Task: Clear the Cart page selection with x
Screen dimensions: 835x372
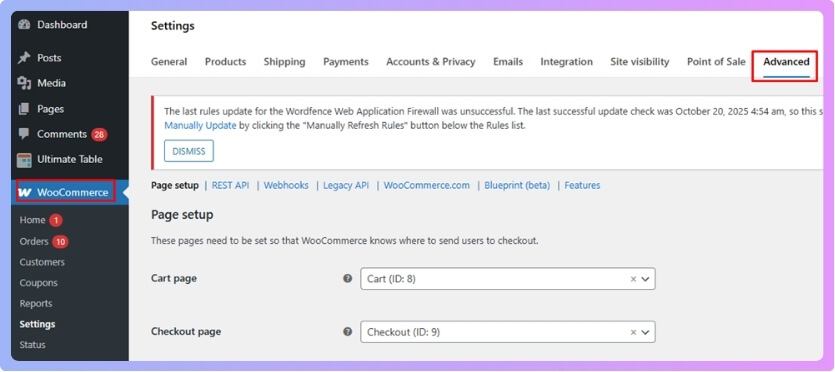Action: pos(633,279)
